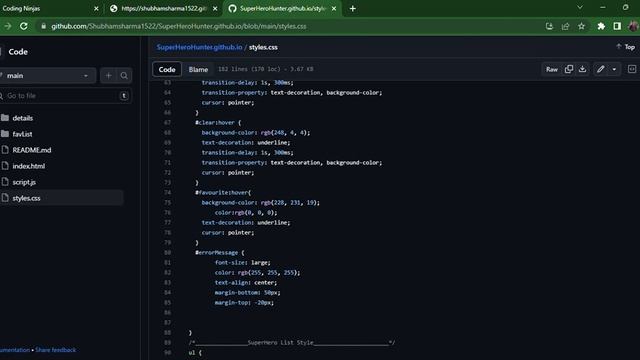The image size is (640, 360).
Task: Click the install app icon in address bar
Action: (x=549, y=26)
